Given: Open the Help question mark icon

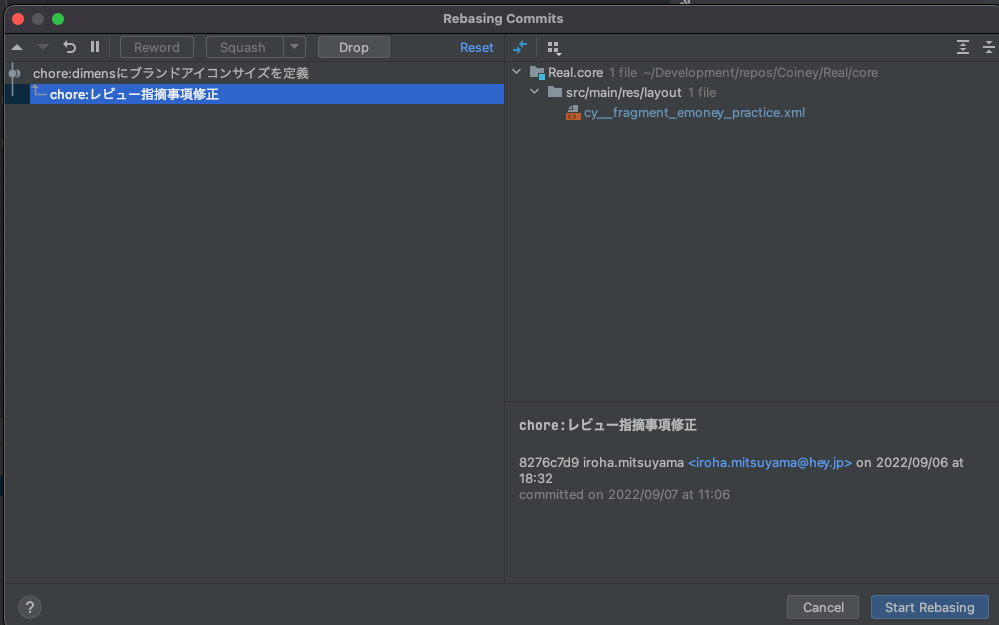Looking at the screenshot, I should pyautogui.click(x=29, y=607).
